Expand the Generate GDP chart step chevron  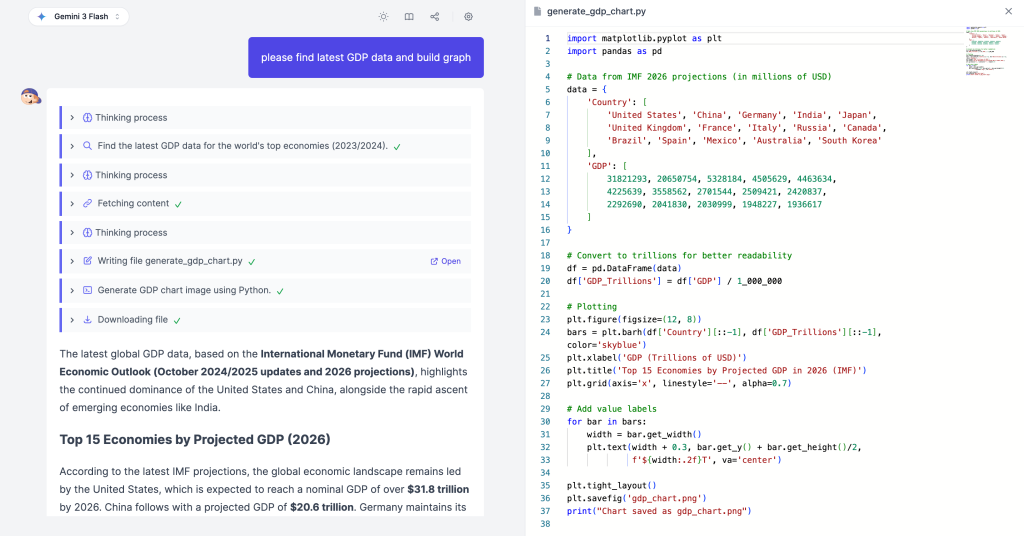point(73,291)
